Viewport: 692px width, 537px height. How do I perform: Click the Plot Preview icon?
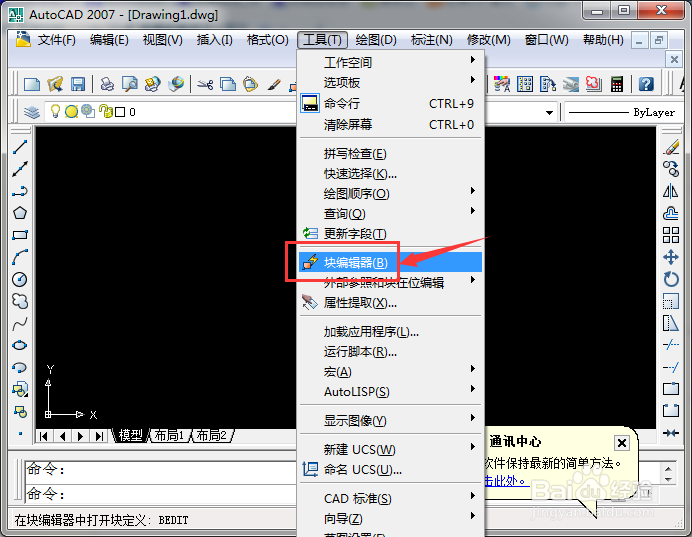click(x=130, y=84)
